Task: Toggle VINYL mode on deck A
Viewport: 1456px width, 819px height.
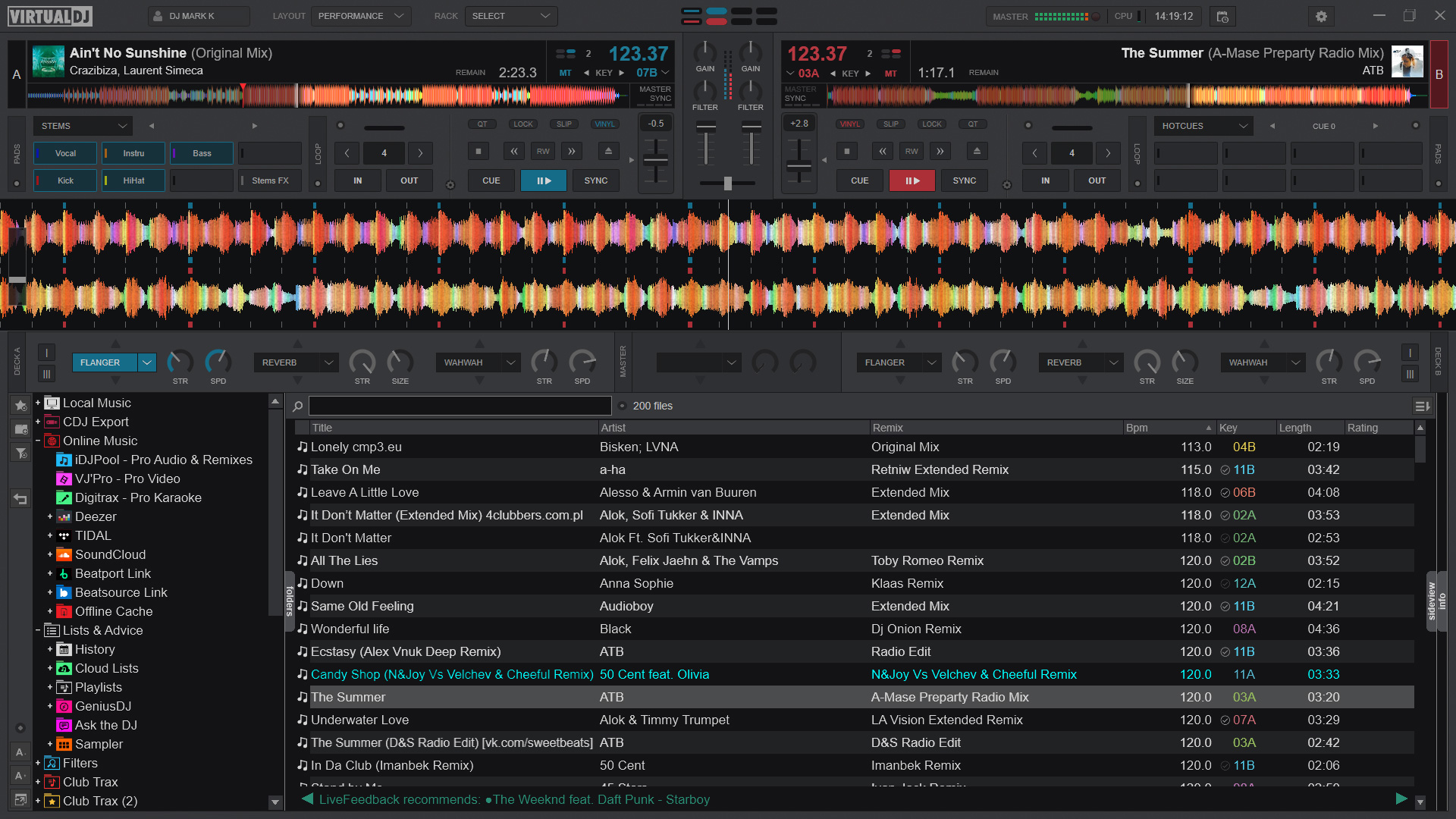Action: tap(604, 124)
